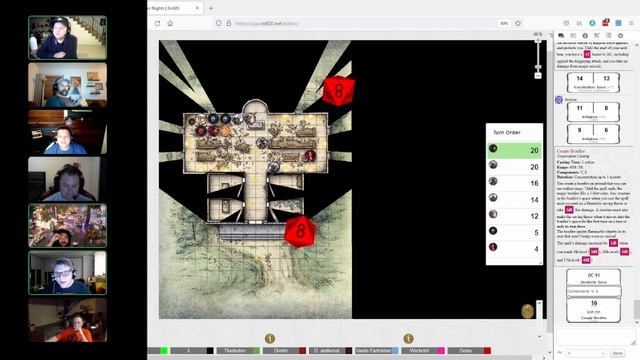640x360 pixels.
Task: Click Thorkuhm player name tag
Action: (235, 351)
